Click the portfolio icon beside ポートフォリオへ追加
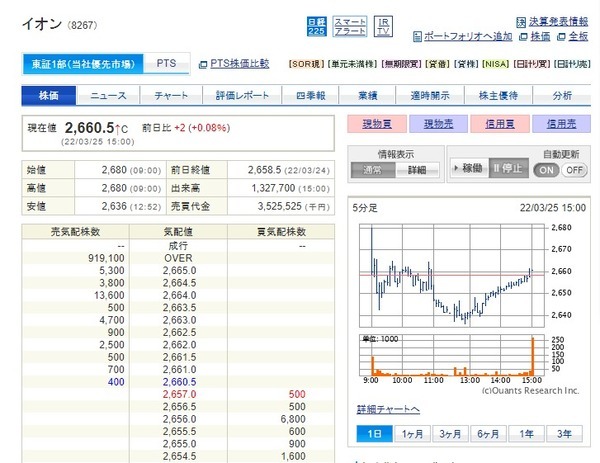The image size is (600, 463). tap(417, 37)
